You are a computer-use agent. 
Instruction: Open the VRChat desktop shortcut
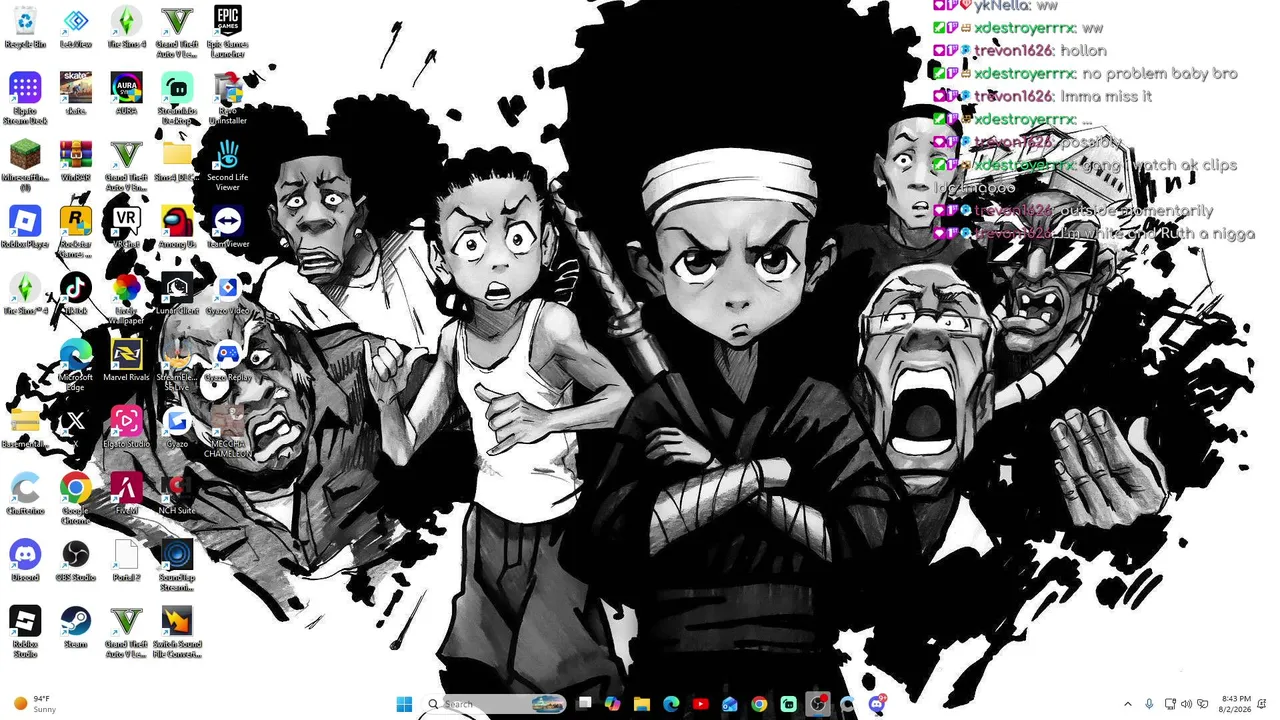click(x=126, y=227)
